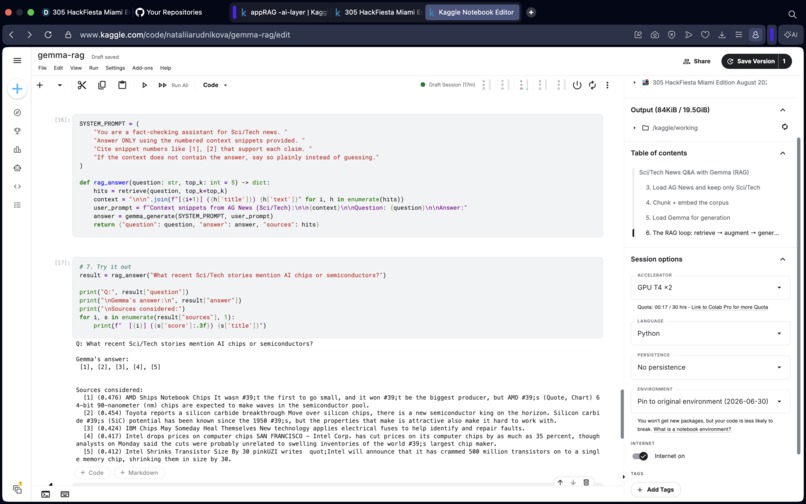Viewport: 806px width, 504px height.
Task: Open the console terminal icon at bottom
Action: pos(46,494)
